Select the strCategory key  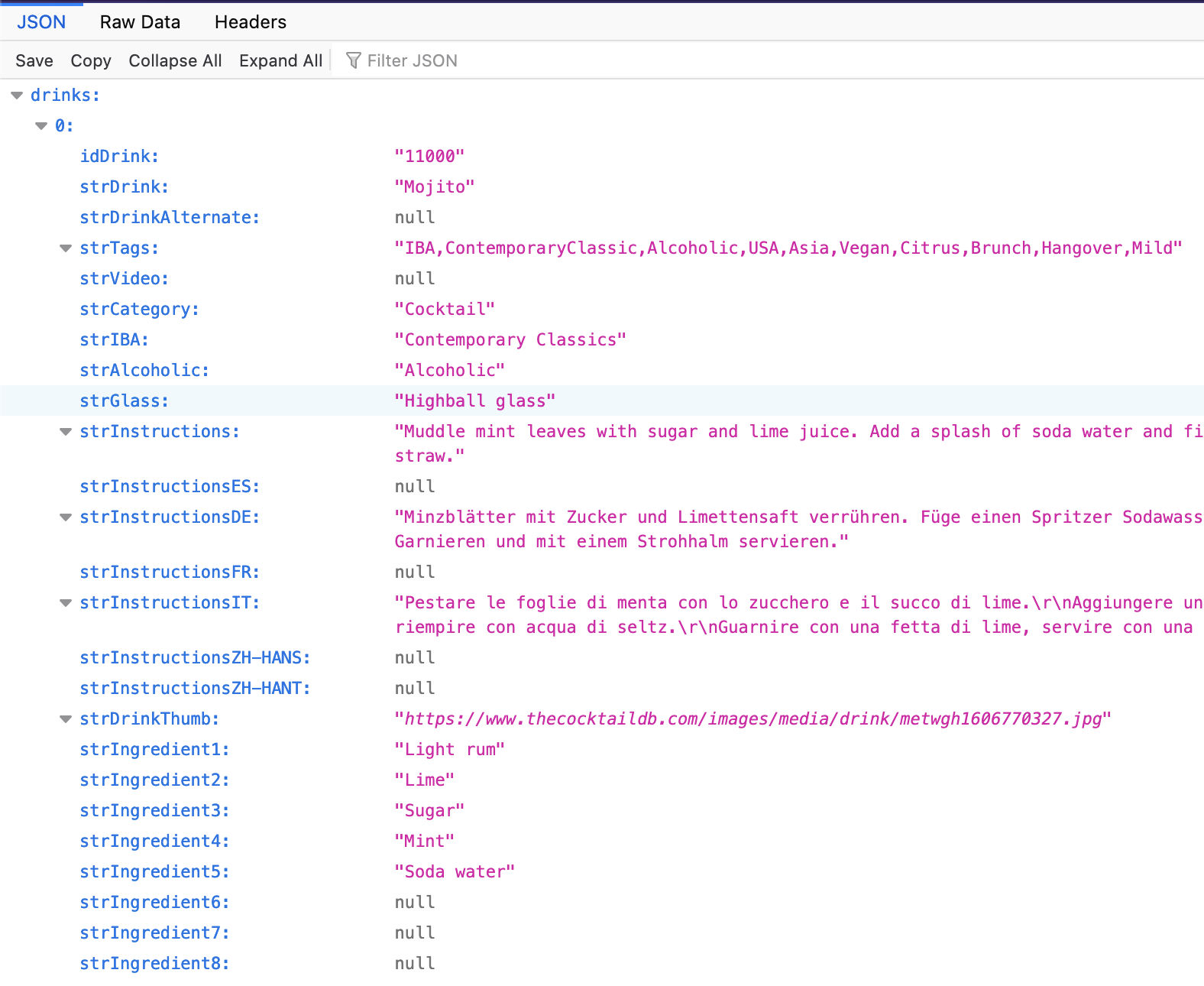[140, 309]
